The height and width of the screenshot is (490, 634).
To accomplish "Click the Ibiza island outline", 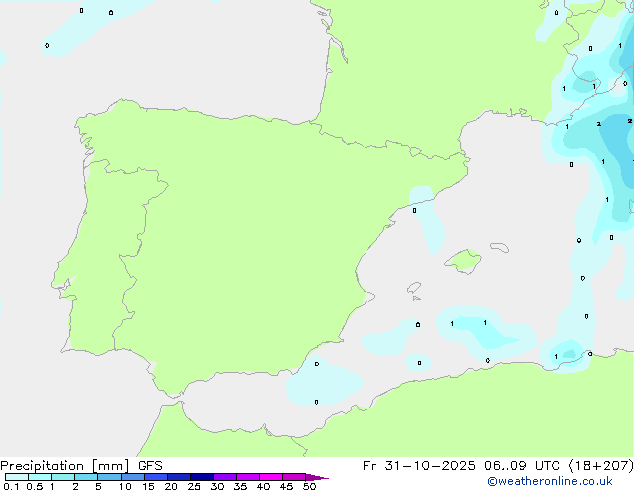I will 414,288.
